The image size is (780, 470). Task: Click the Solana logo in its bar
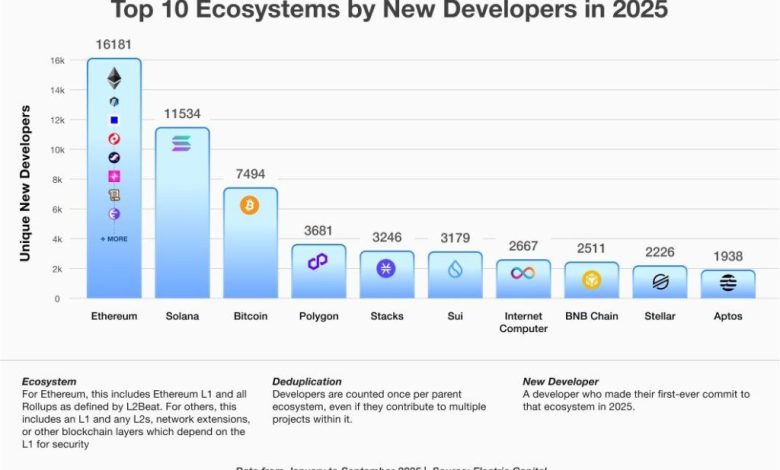[181, 144]
